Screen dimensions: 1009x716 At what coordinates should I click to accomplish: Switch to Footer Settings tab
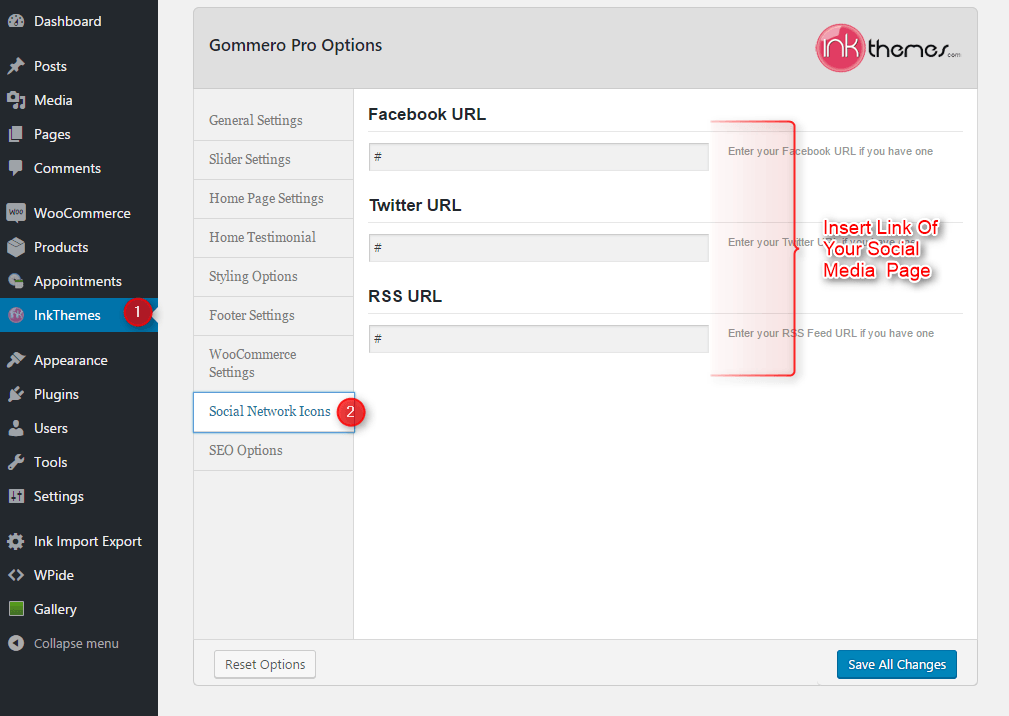tap(273, 316)
